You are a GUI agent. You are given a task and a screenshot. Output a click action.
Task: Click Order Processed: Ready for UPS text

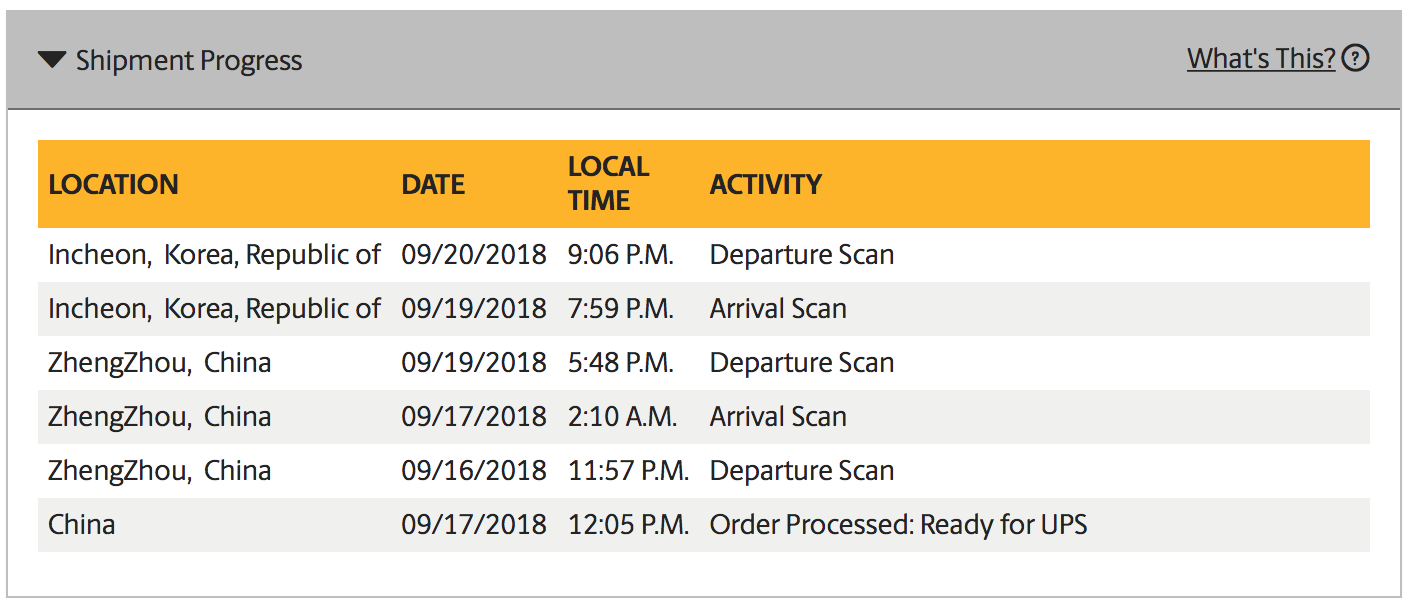point(898,524)
